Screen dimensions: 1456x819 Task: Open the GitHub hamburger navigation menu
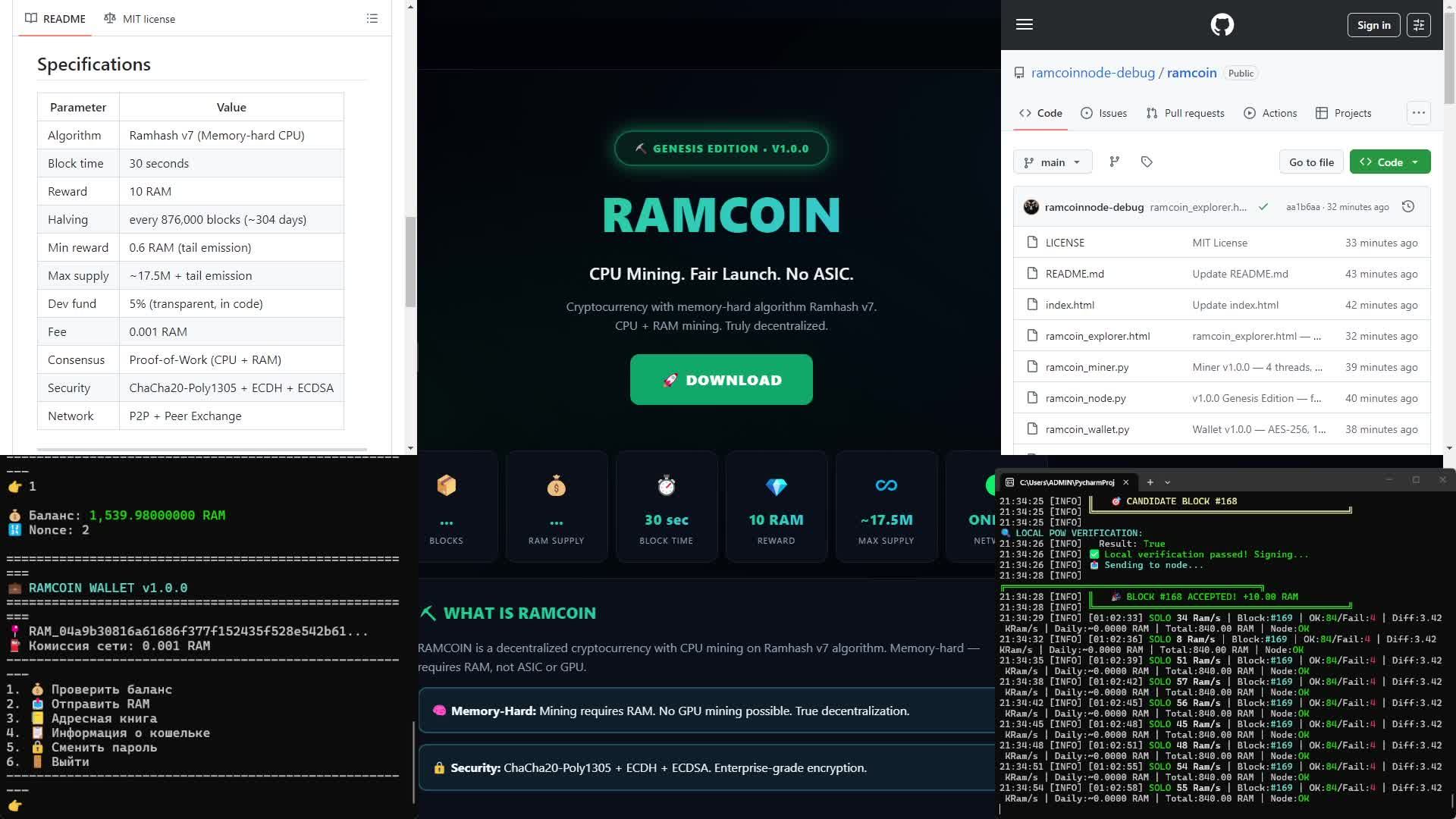pyautogui.click(x=1025, y=25)
